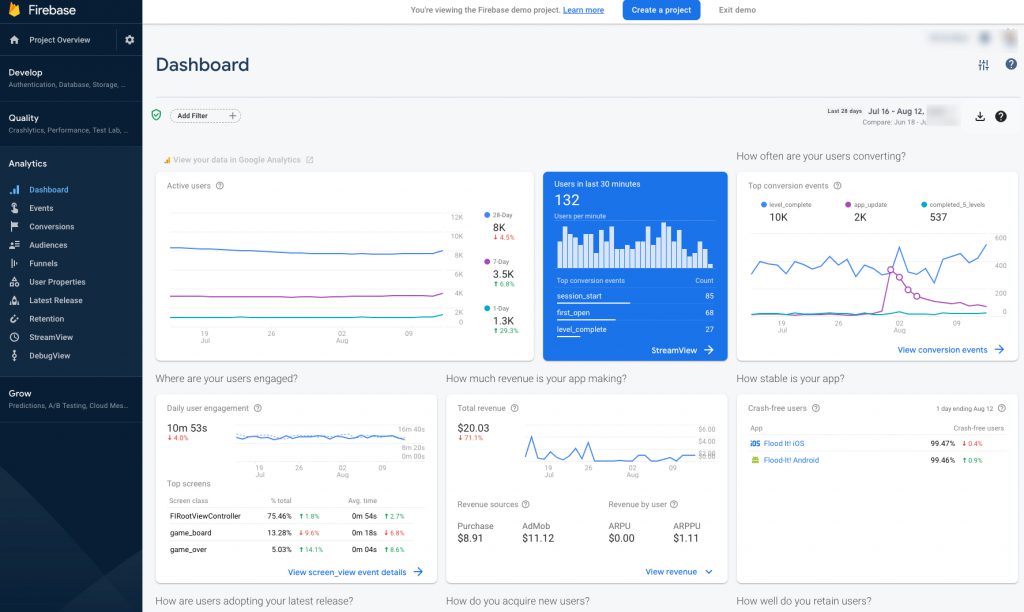Click the green shield icon near Add Filter
This screenshot has height=612, width=1024.
click(156, 115)
